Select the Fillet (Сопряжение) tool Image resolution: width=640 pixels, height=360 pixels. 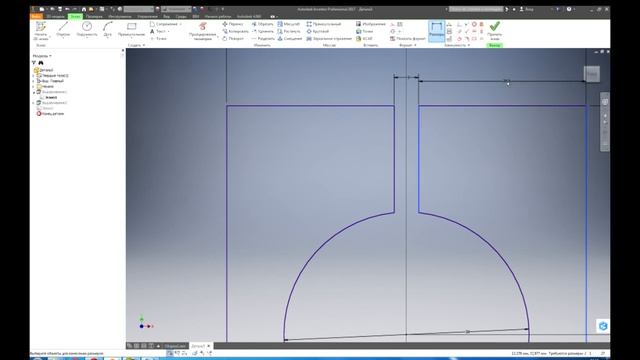click(165, 24)
